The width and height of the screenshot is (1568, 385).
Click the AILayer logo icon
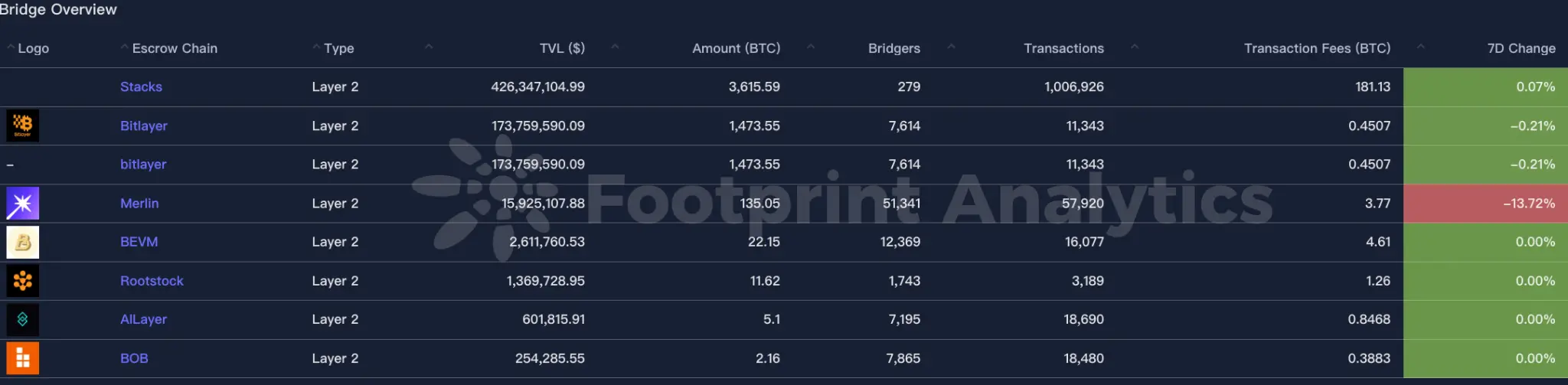point(22,319)
